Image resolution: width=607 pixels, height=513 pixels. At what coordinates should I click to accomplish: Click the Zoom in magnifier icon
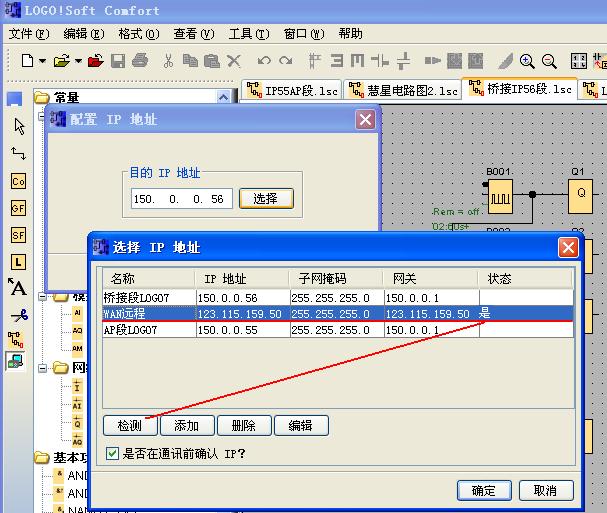coord(527,61)
